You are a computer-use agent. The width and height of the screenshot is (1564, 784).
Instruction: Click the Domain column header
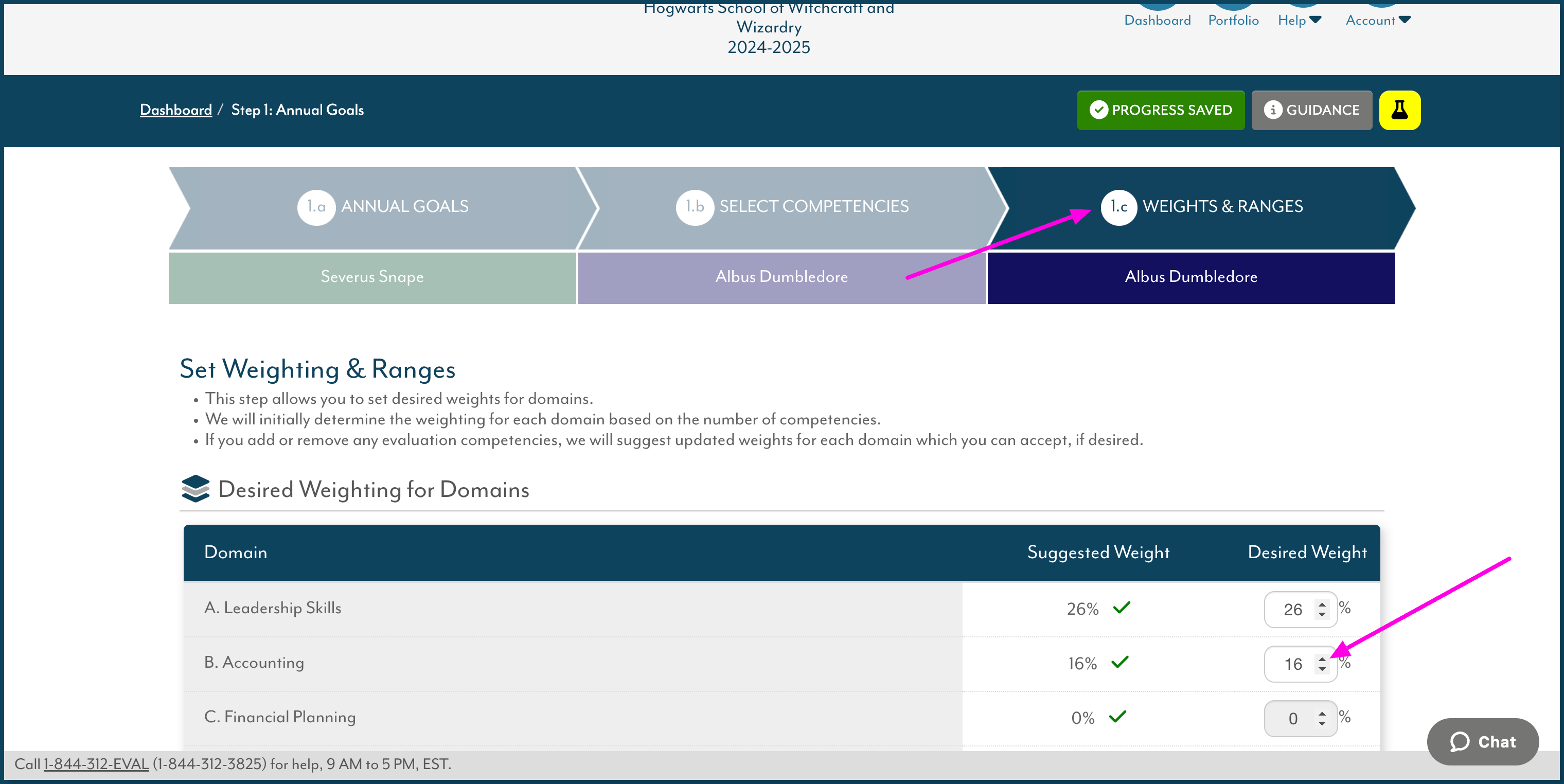(236, 552)
